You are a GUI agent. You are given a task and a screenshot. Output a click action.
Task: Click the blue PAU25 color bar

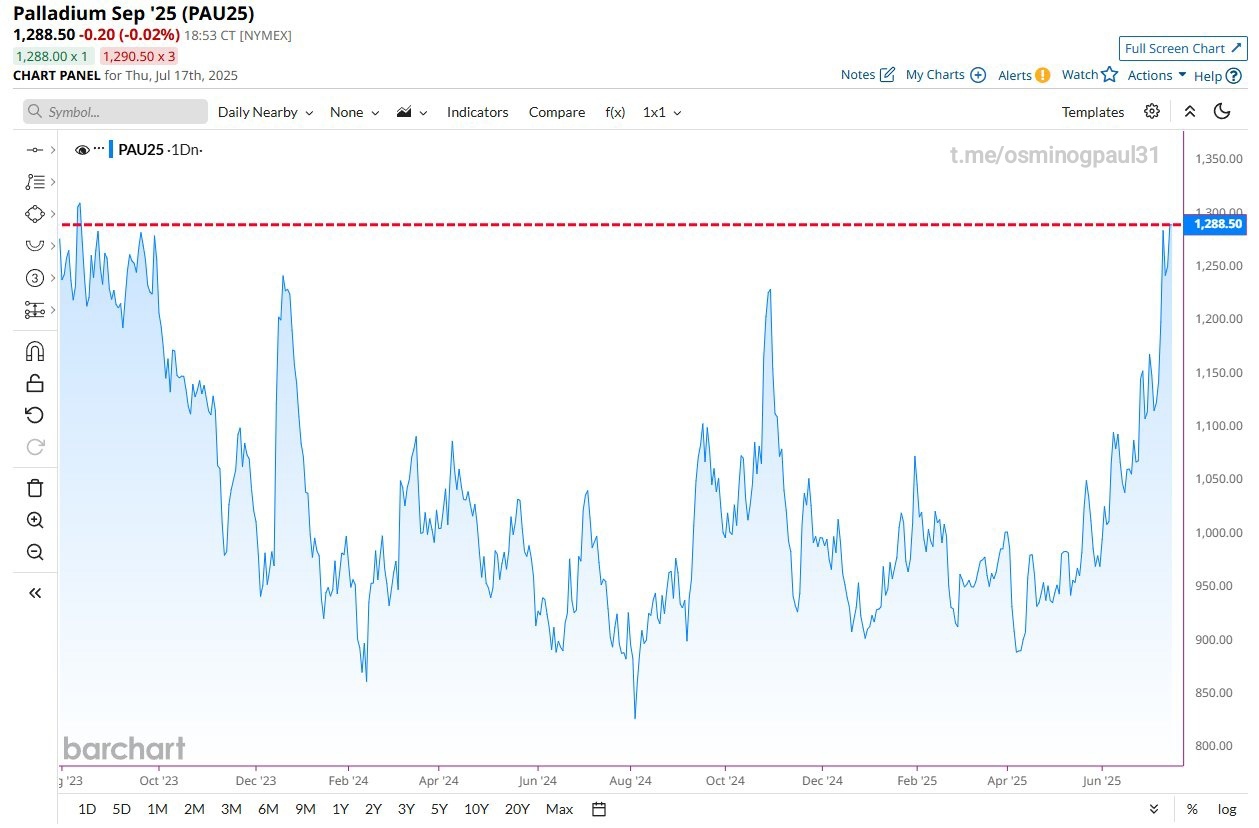(x=111, y=150)
